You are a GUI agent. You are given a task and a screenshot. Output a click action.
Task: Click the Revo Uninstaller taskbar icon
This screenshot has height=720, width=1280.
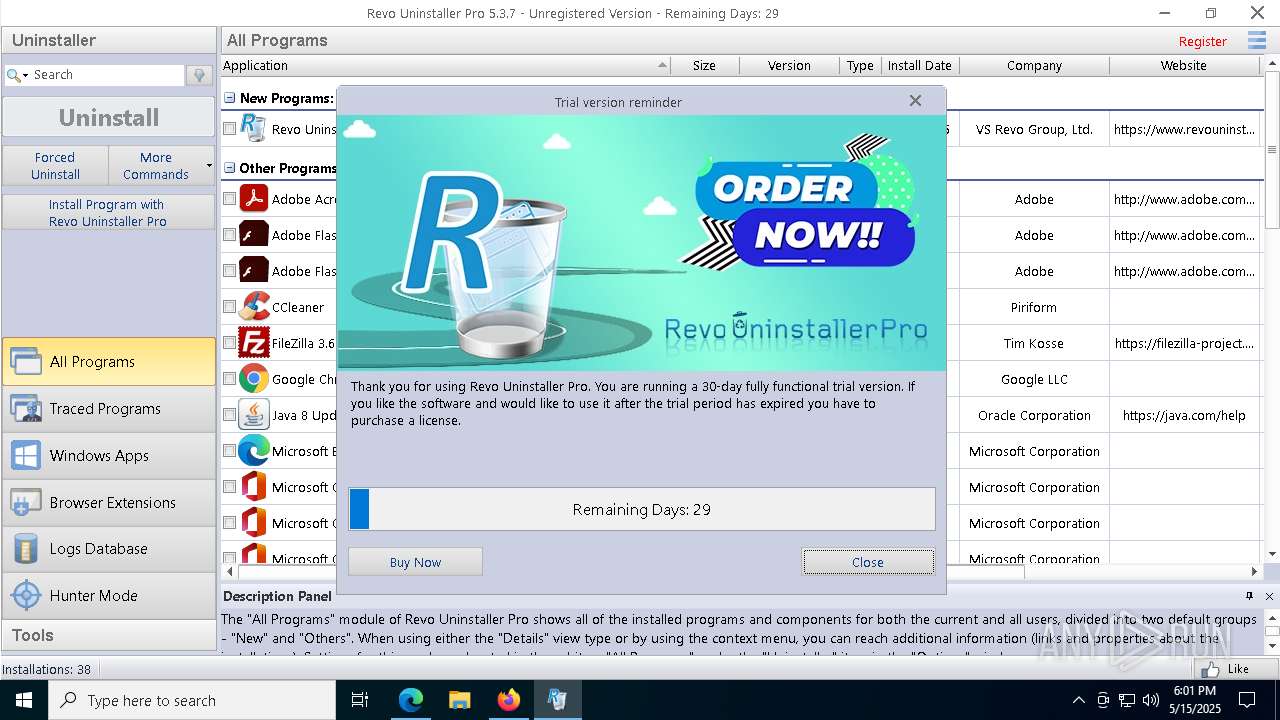click(x=557, y=700)
